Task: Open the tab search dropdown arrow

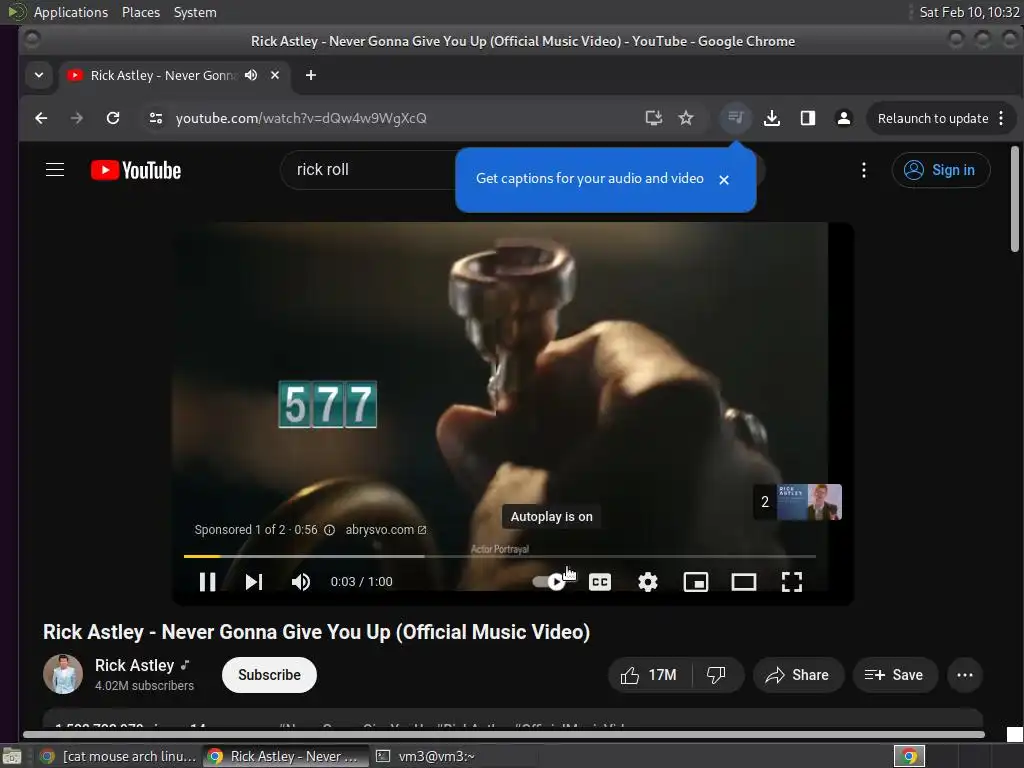Action: tap(39, 75)
